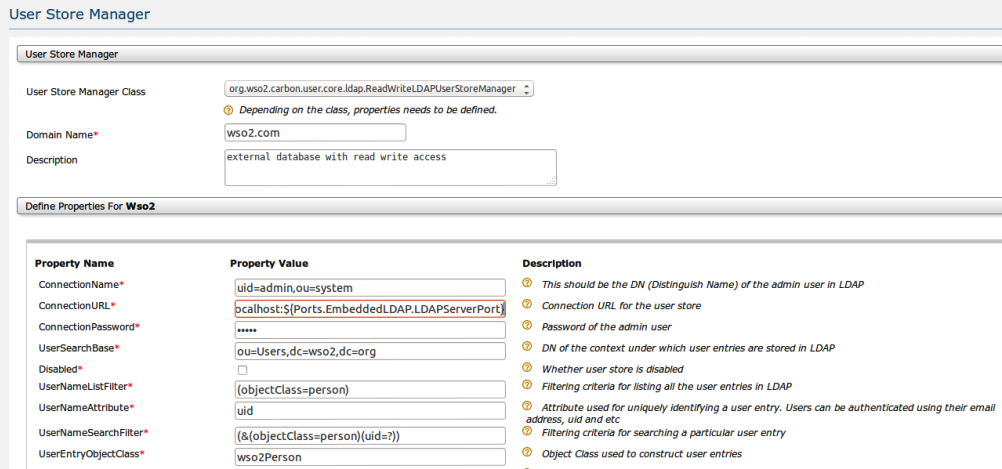Click the 'Property Value' column header
This screenshot has height=469, width=1002.
pos(269,263)
